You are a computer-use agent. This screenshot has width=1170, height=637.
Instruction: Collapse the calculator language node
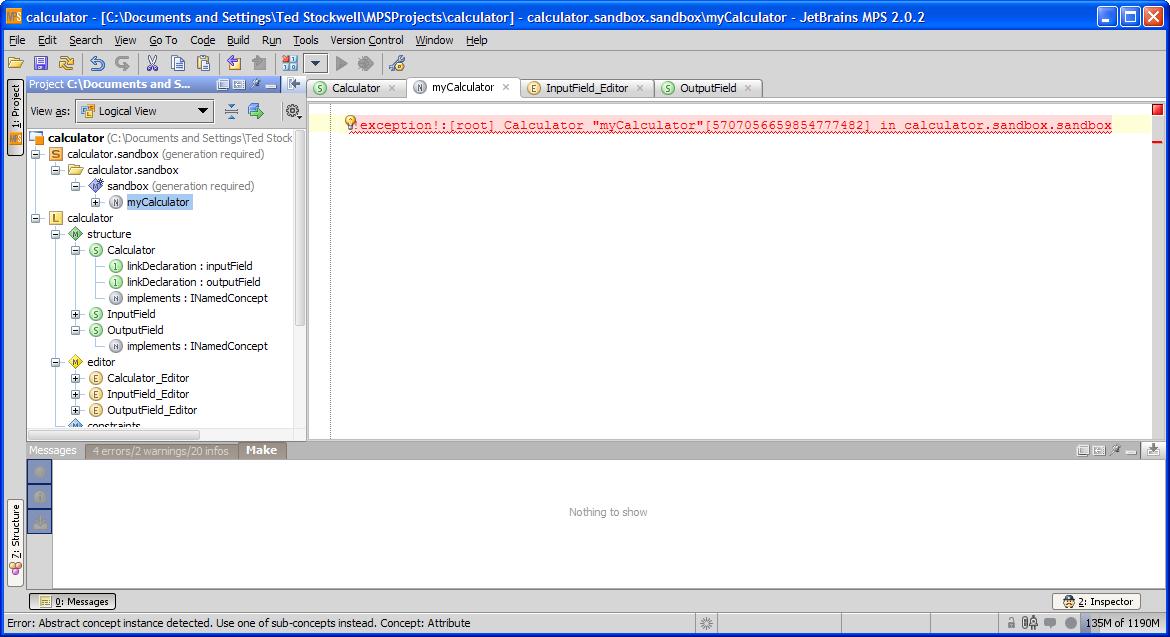click(36, 219)
